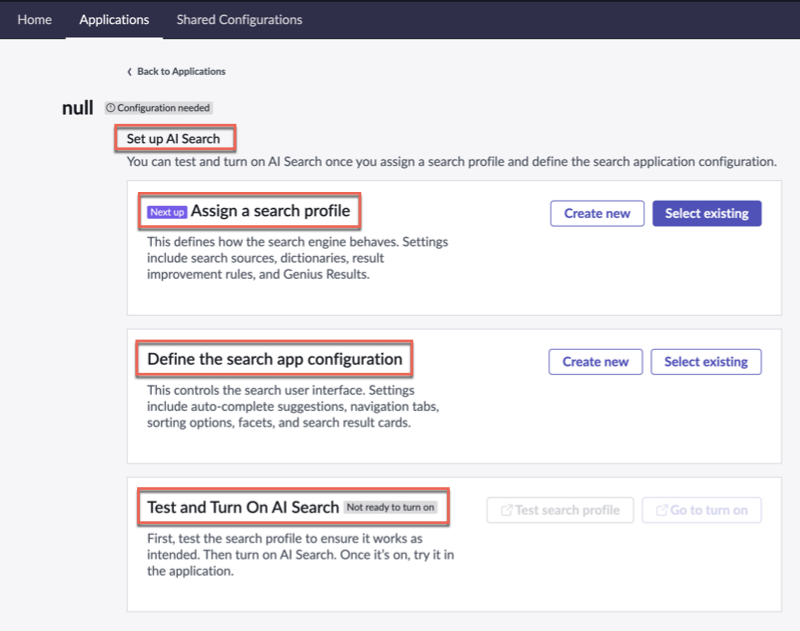Select existing search profile

click(707, 213)
